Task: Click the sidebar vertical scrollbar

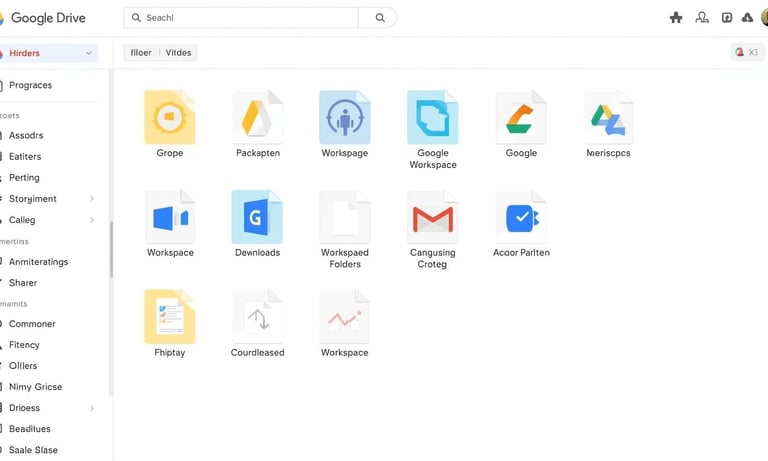Action: pyautogui.click(x=111, y=250)
